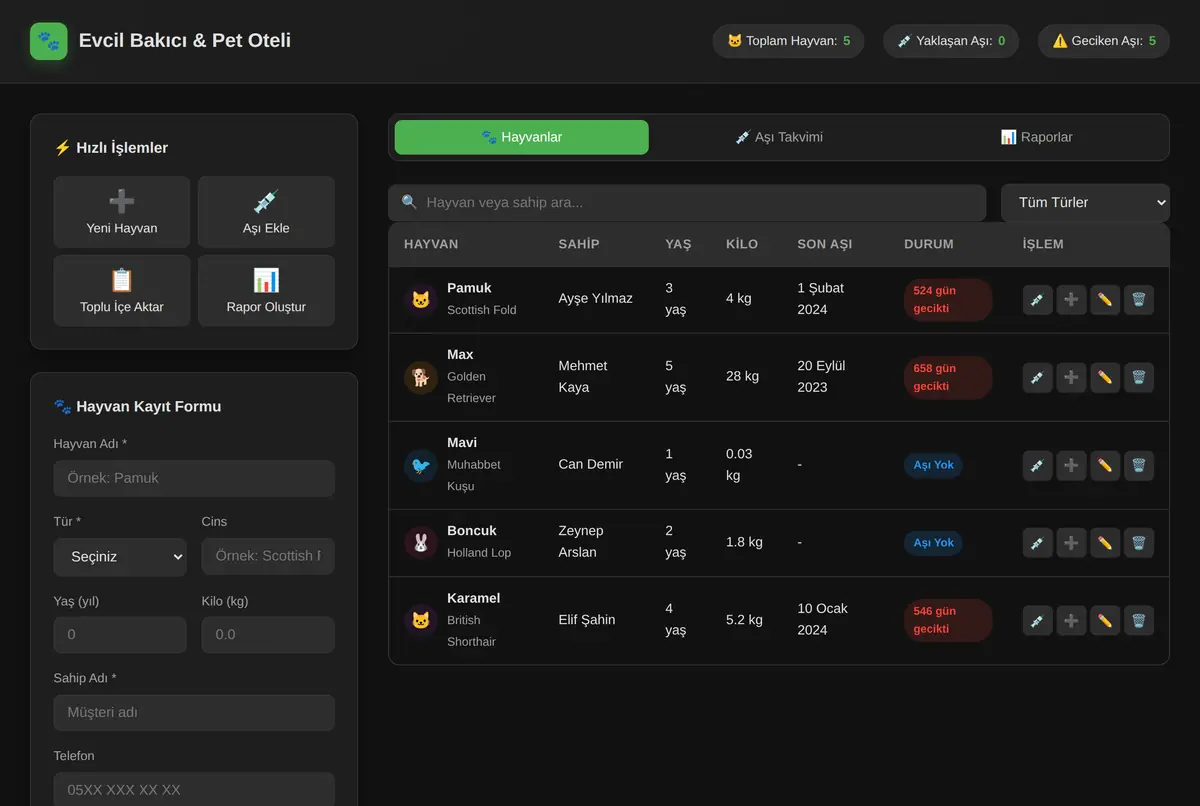Click the Yeni Hayvan quick action button
1200x806 pixels.
click(122, 212)
